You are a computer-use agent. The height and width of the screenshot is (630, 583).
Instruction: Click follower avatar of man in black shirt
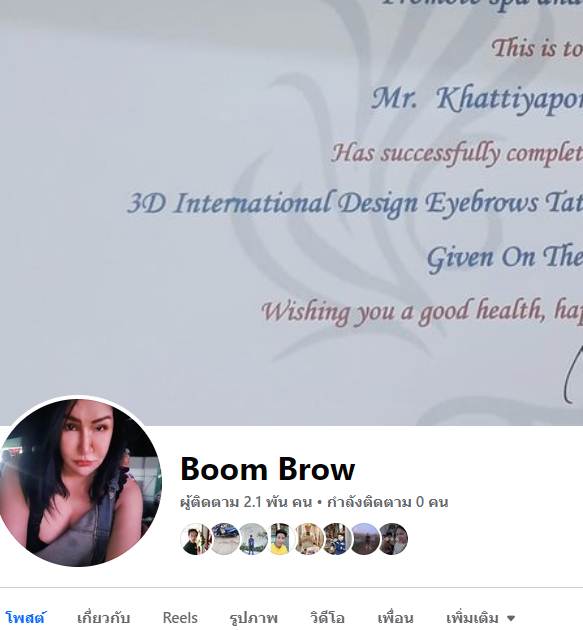click(x=195, y=539)
